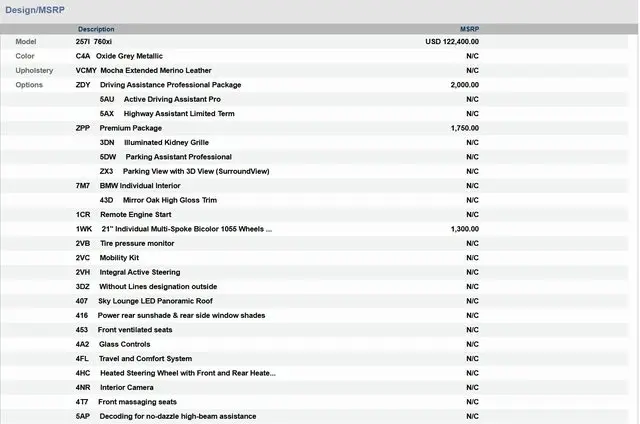Select the MSRP column header
Viewport: 640px width, 424px height.
click(x=469, y=29)
